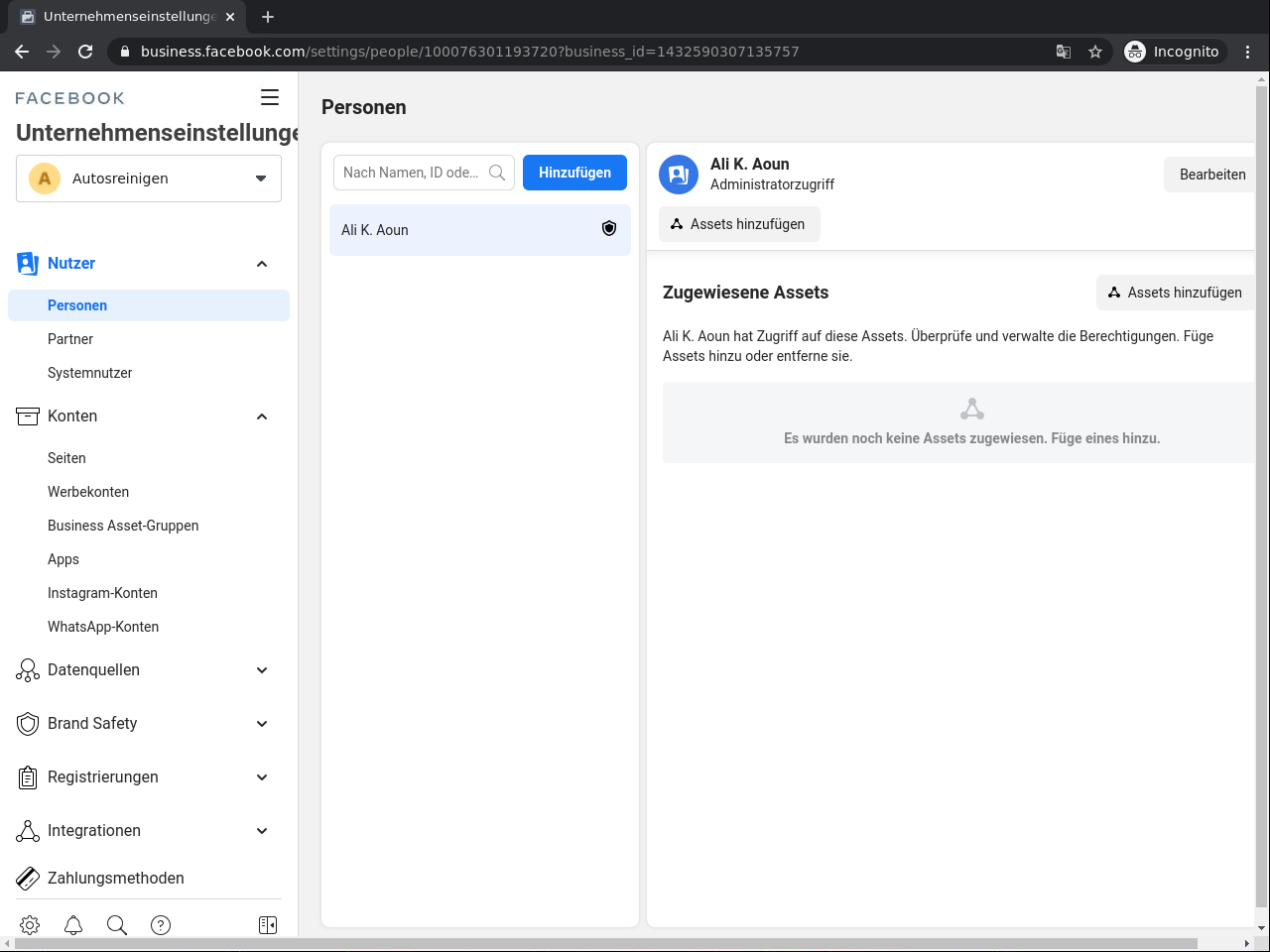Collapse the Konten section chevron

[x=262, y=416]
